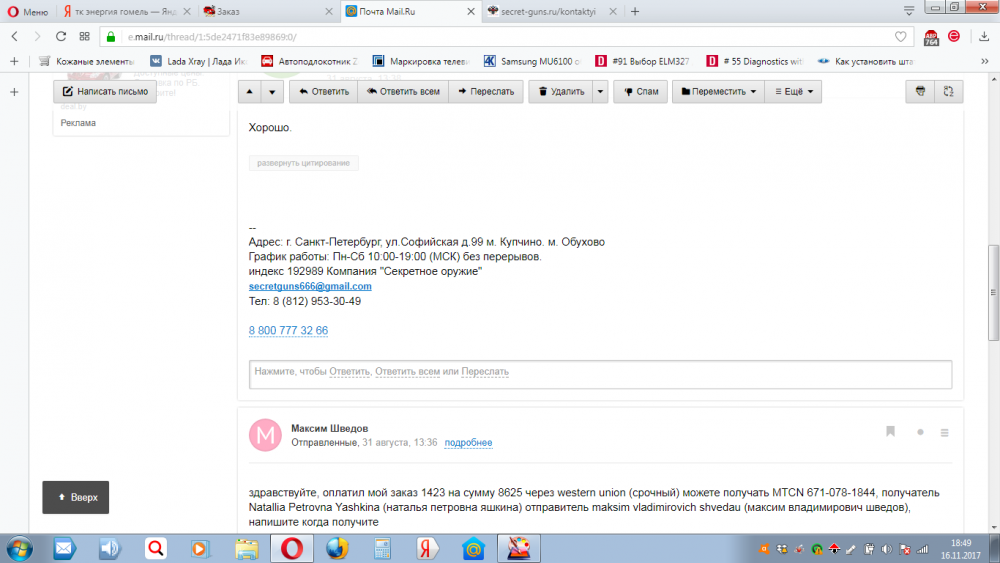The height and width of the screenshot is (563, 1000).
Task: Toggle the bookmark flag on Максим Шведов message
Action: 890,432
